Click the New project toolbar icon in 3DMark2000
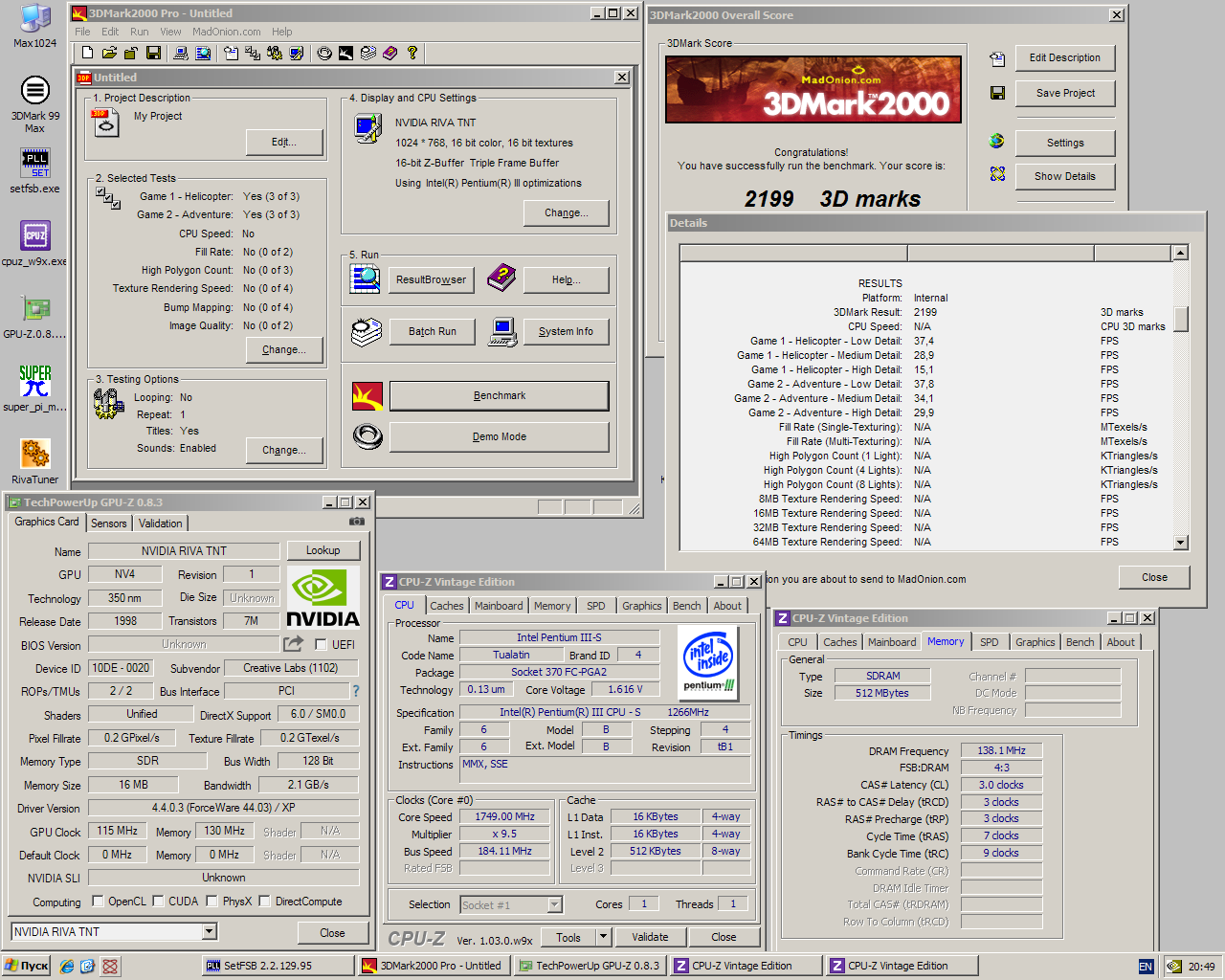Screen dimensions: 1225x980 pos(87,53)
